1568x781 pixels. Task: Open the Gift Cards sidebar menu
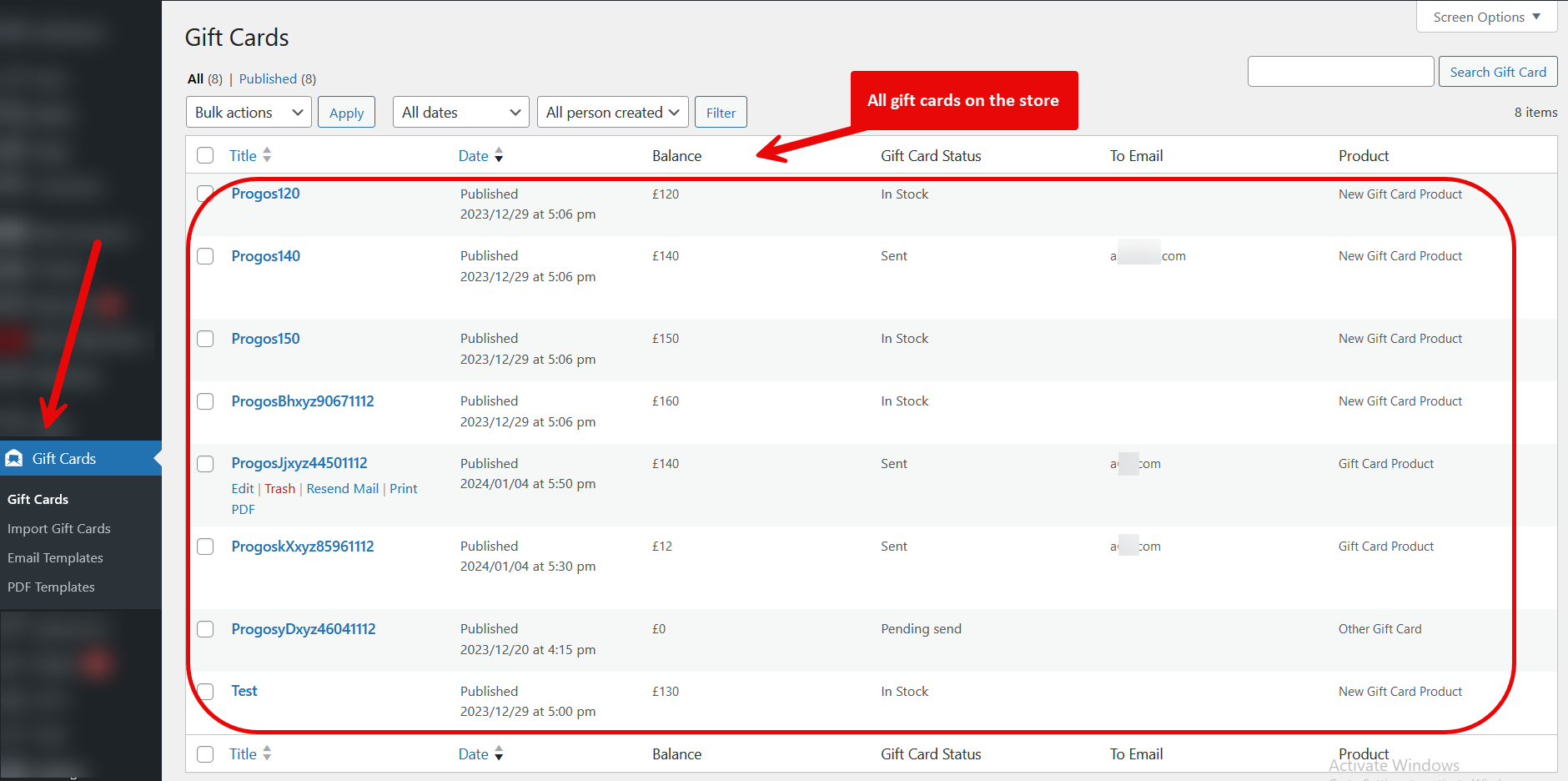(x=81, y=458)
